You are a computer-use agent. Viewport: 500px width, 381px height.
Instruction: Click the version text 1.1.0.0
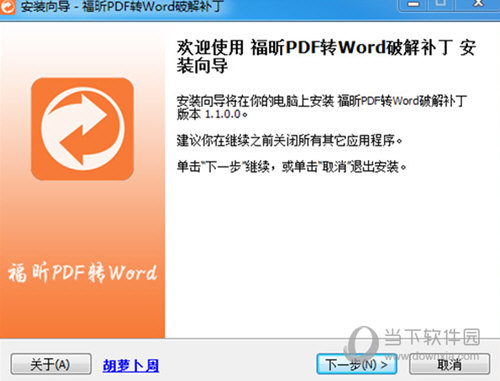tap(223, 114)
